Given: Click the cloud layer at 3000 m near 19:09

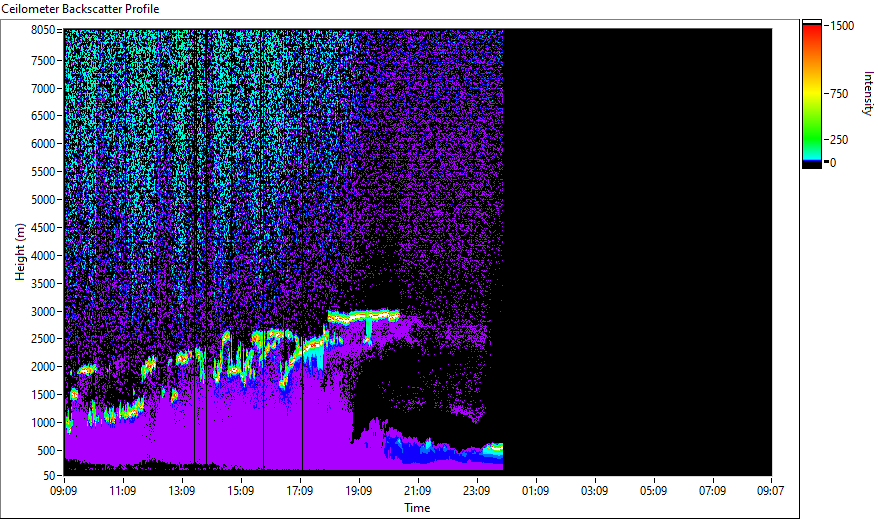Looking at the screenshot, I should pyautogui.click(x=363, y=316).
